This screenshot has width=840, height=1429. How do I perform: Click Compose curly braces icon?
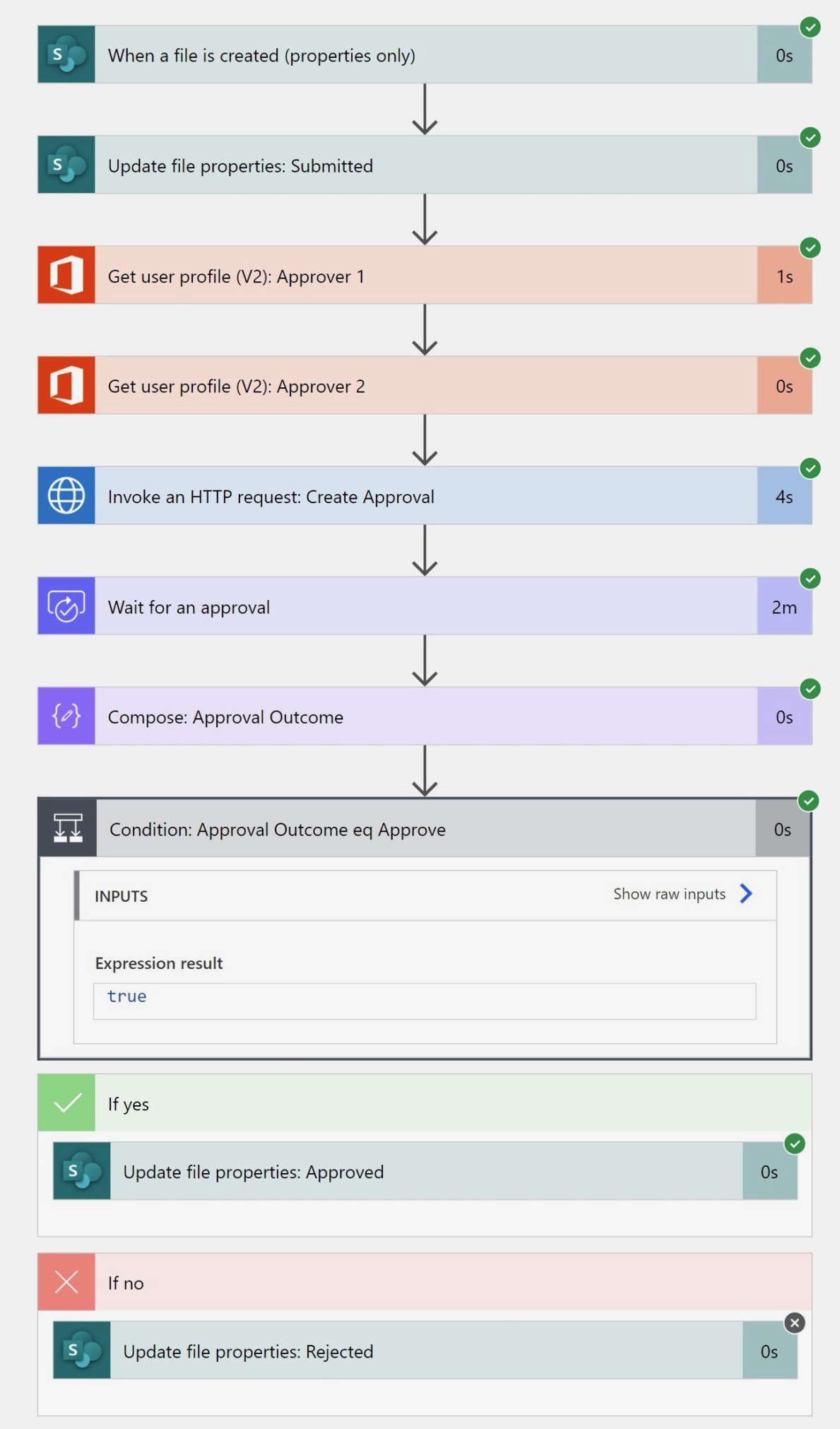pyautogui.click(x=66, y=716)
